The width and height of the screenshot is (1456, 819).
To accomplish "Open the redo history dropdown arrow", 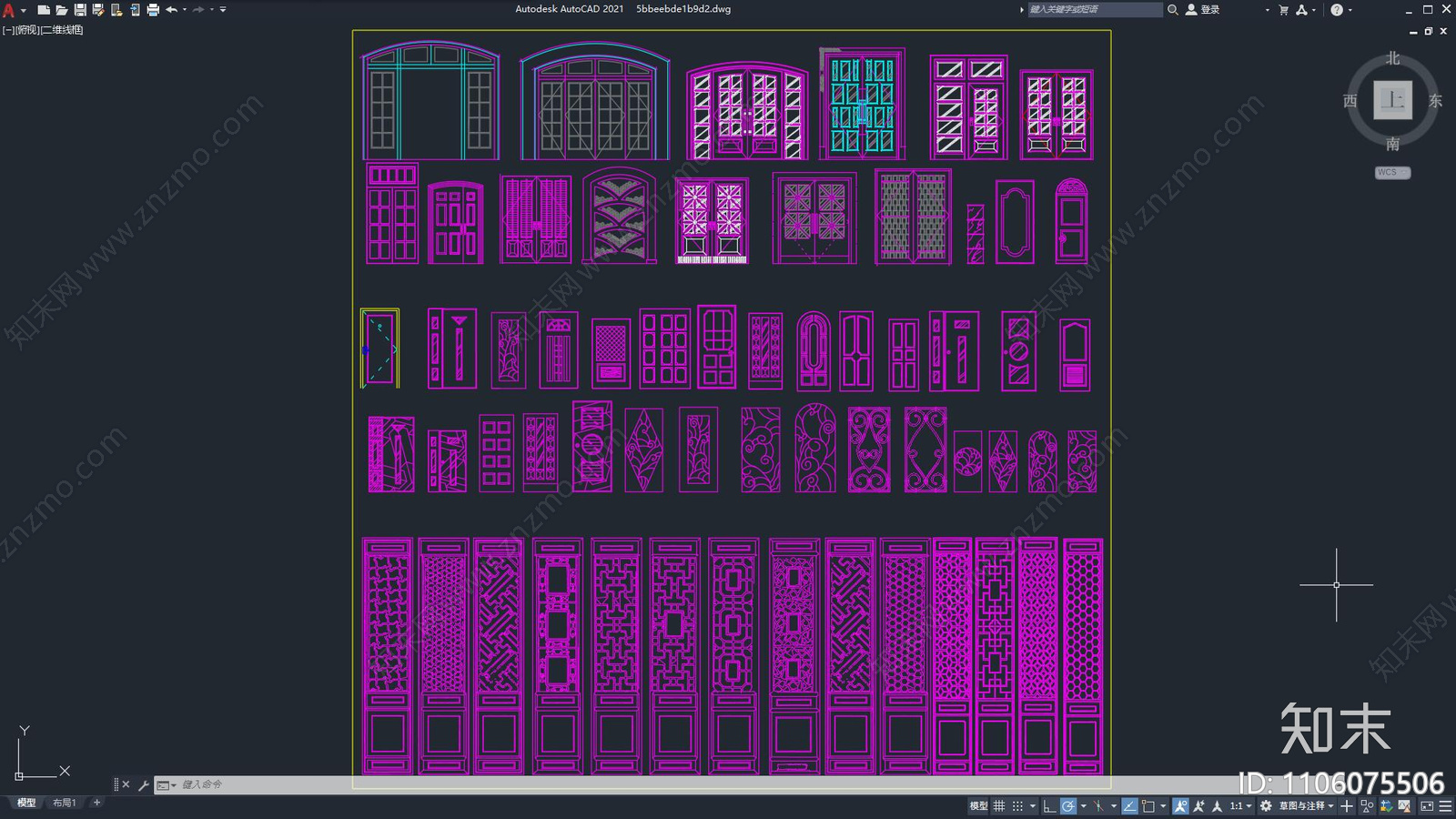I will [x=212, y=10].
